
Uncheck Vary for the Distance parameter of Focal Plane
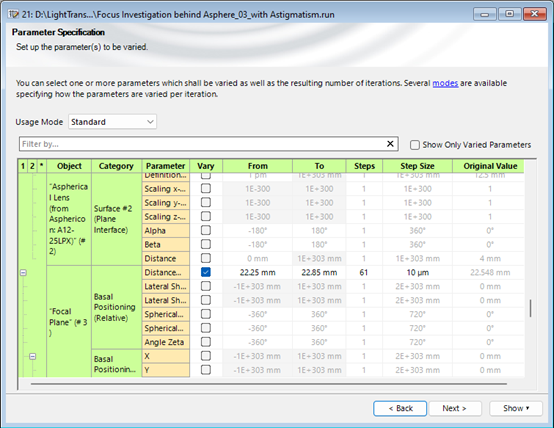206,272
